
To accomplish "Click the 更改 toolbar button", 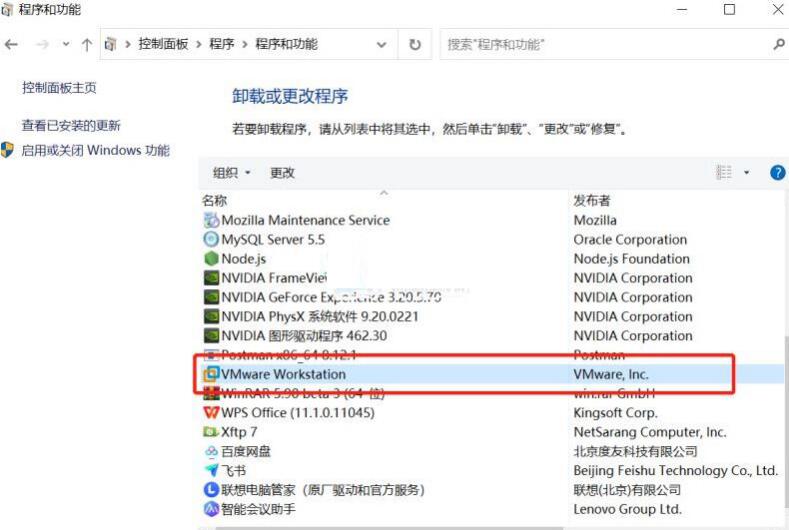I will tap(282, 173).
